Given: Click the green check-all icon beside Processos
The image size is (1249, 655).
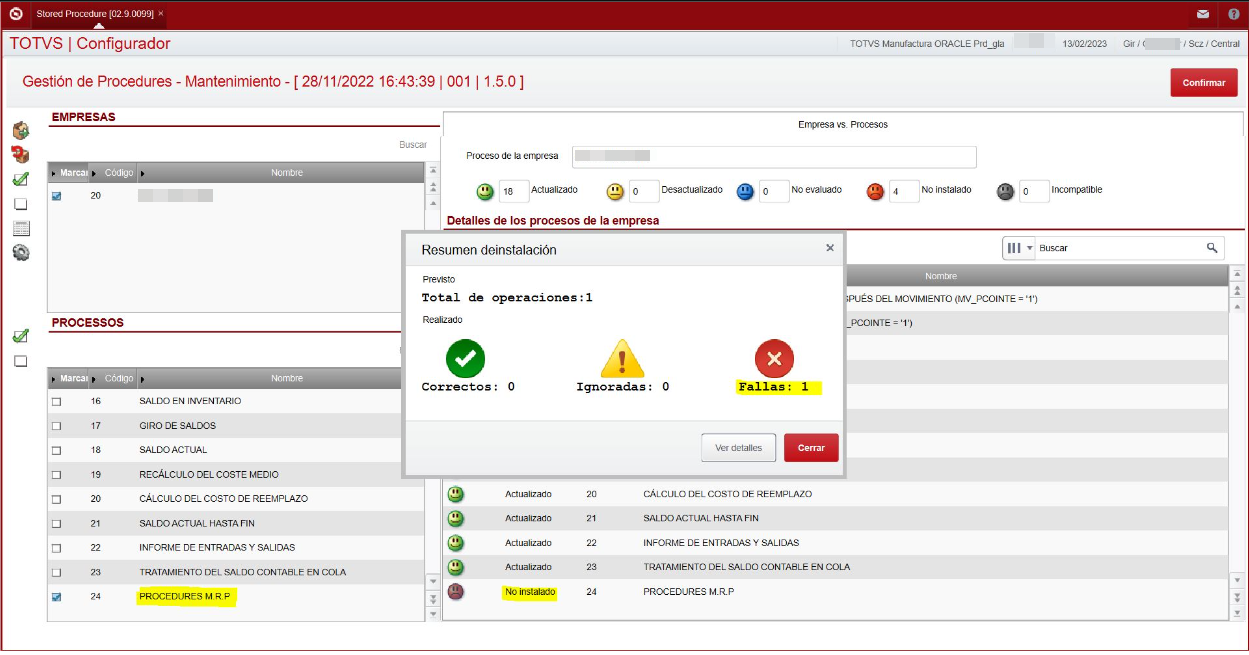Looking at the screenshot, I should 20,336.
